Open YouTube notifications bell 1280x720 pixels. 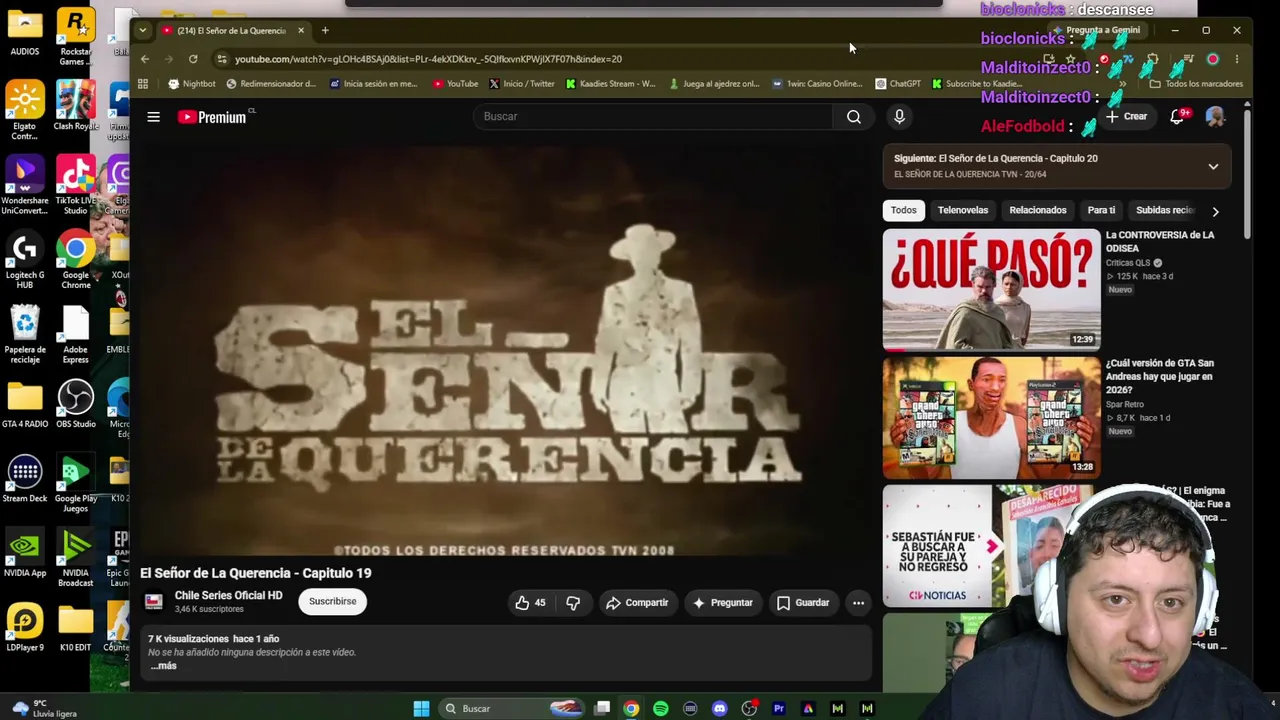pyautogui.click(x=1178, y=117)
